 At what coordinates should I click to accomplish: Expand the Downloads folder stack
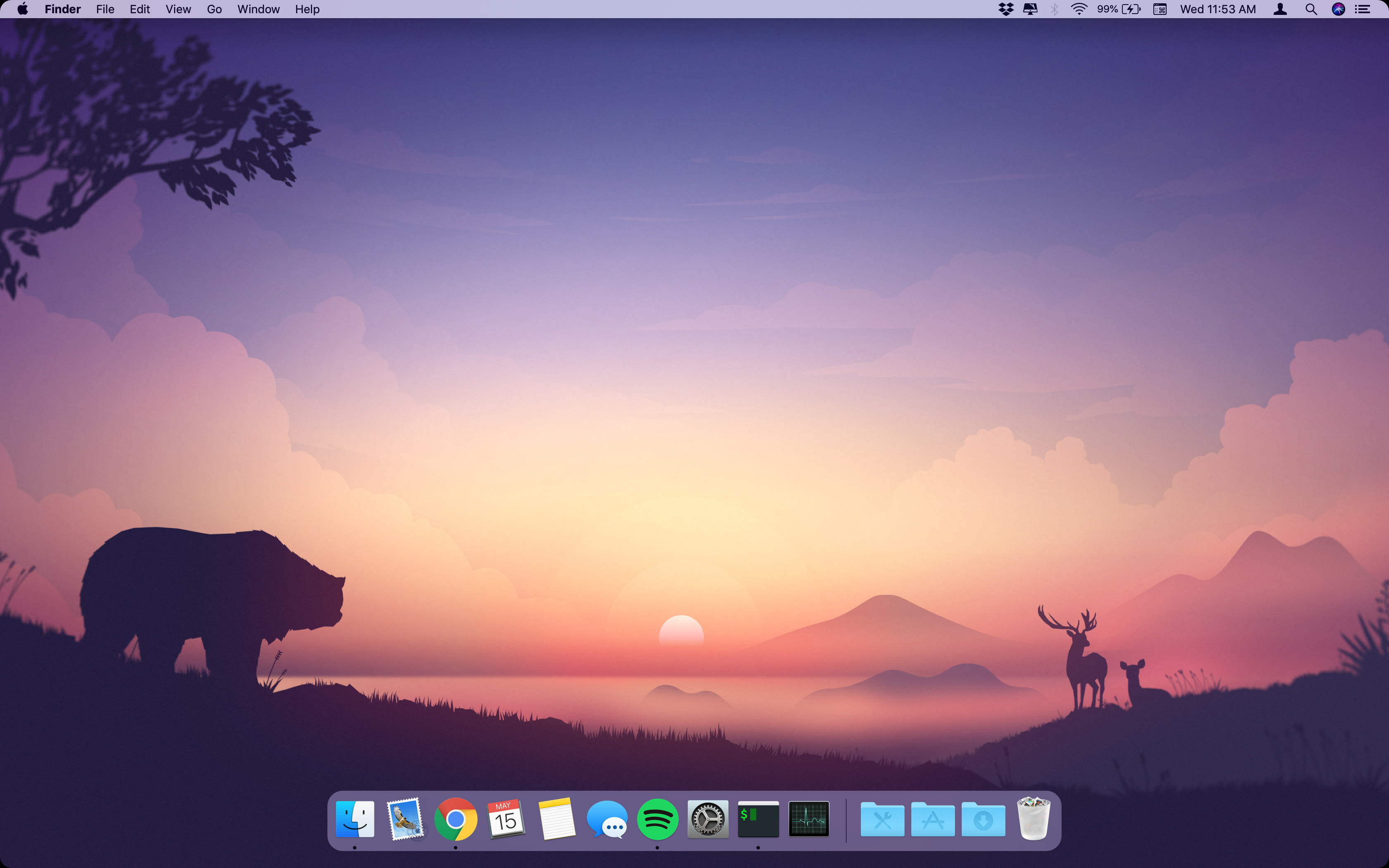click(983, 820)
